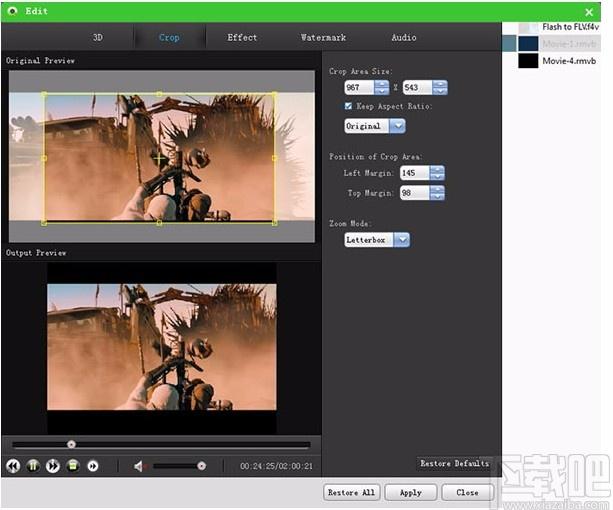Screen dimensions: 613x510
Task: Click the top-center crop handle
Action: 159,94
